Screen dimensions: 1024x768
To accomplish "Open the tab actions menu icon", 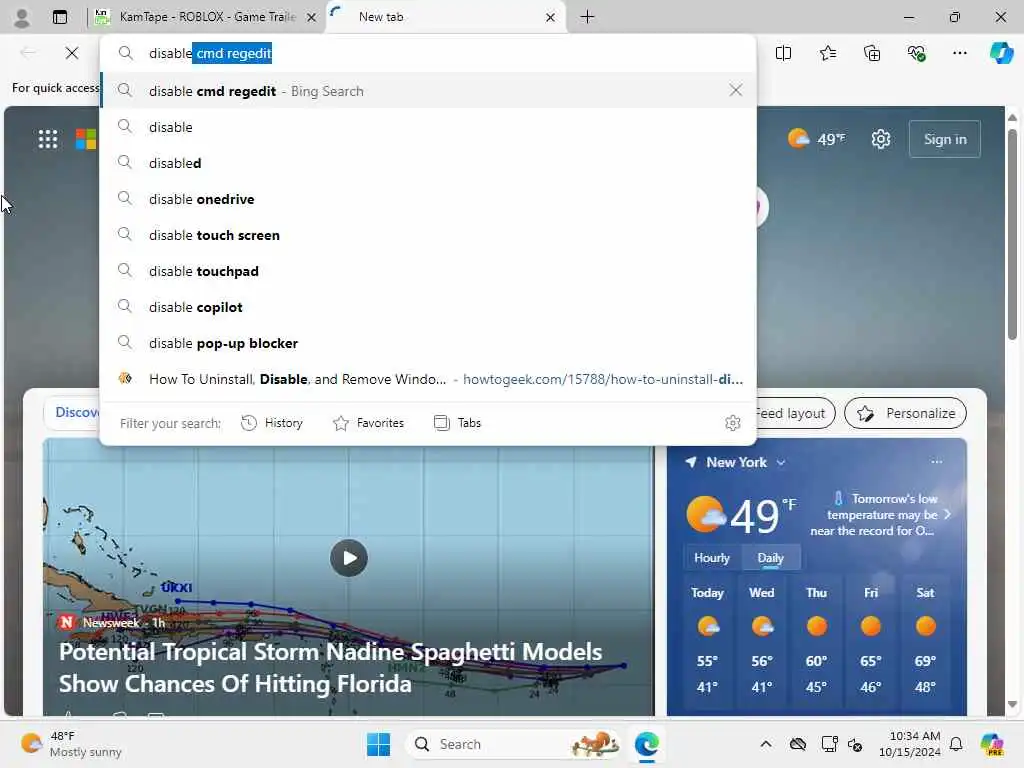I will [x=59, y=18].
